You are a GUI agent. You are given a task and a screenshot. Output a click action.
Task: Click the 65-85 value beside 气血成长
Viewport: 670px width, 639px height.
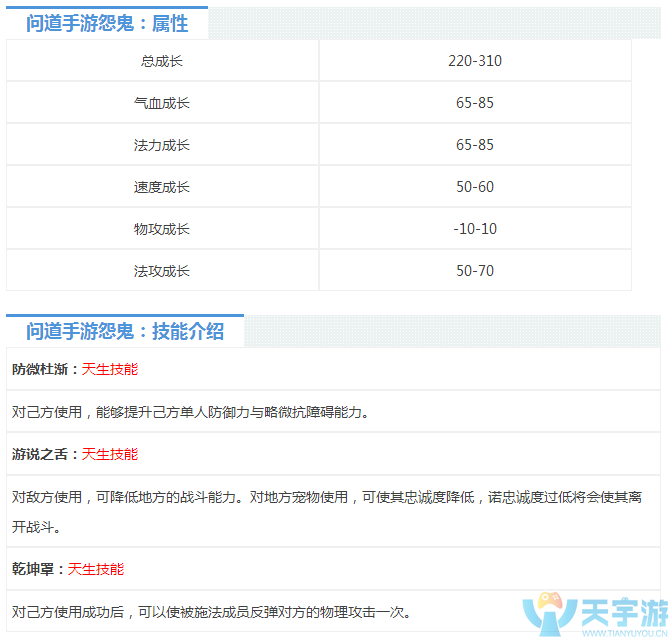475,103
